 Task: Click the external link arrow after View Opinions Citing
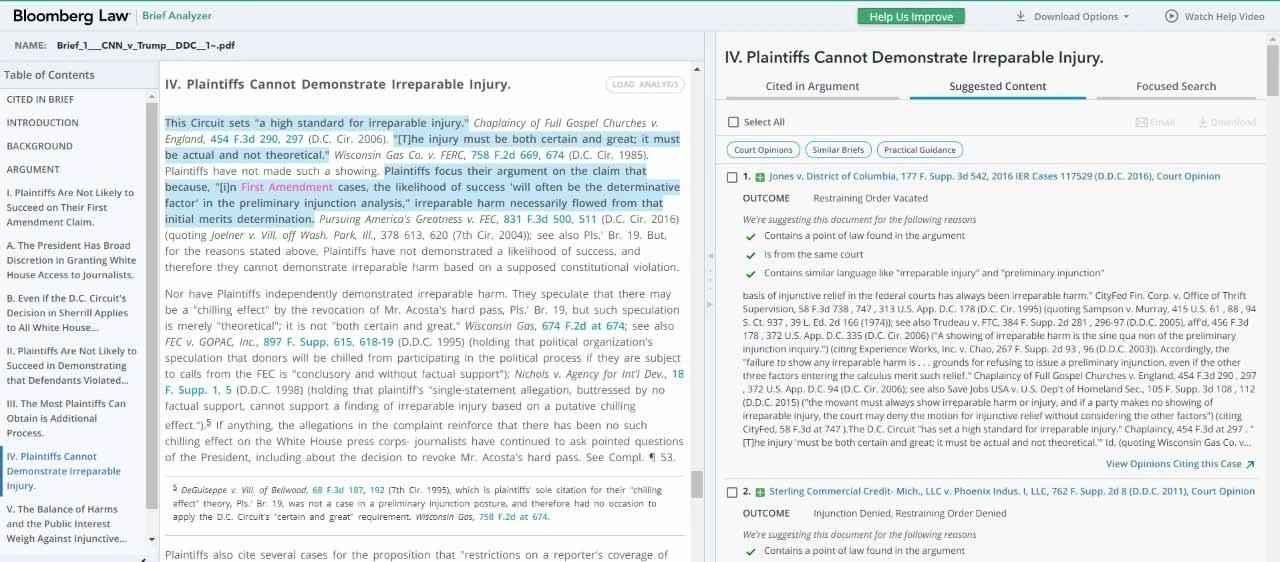[1251, 464]
